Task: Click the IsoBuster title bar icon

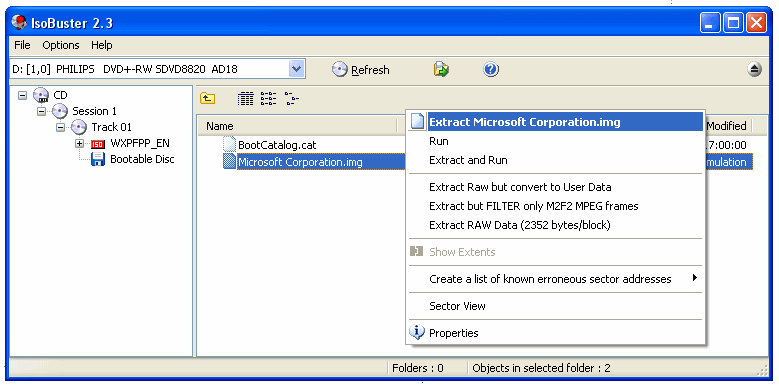Action: click(x=19, y=22)
